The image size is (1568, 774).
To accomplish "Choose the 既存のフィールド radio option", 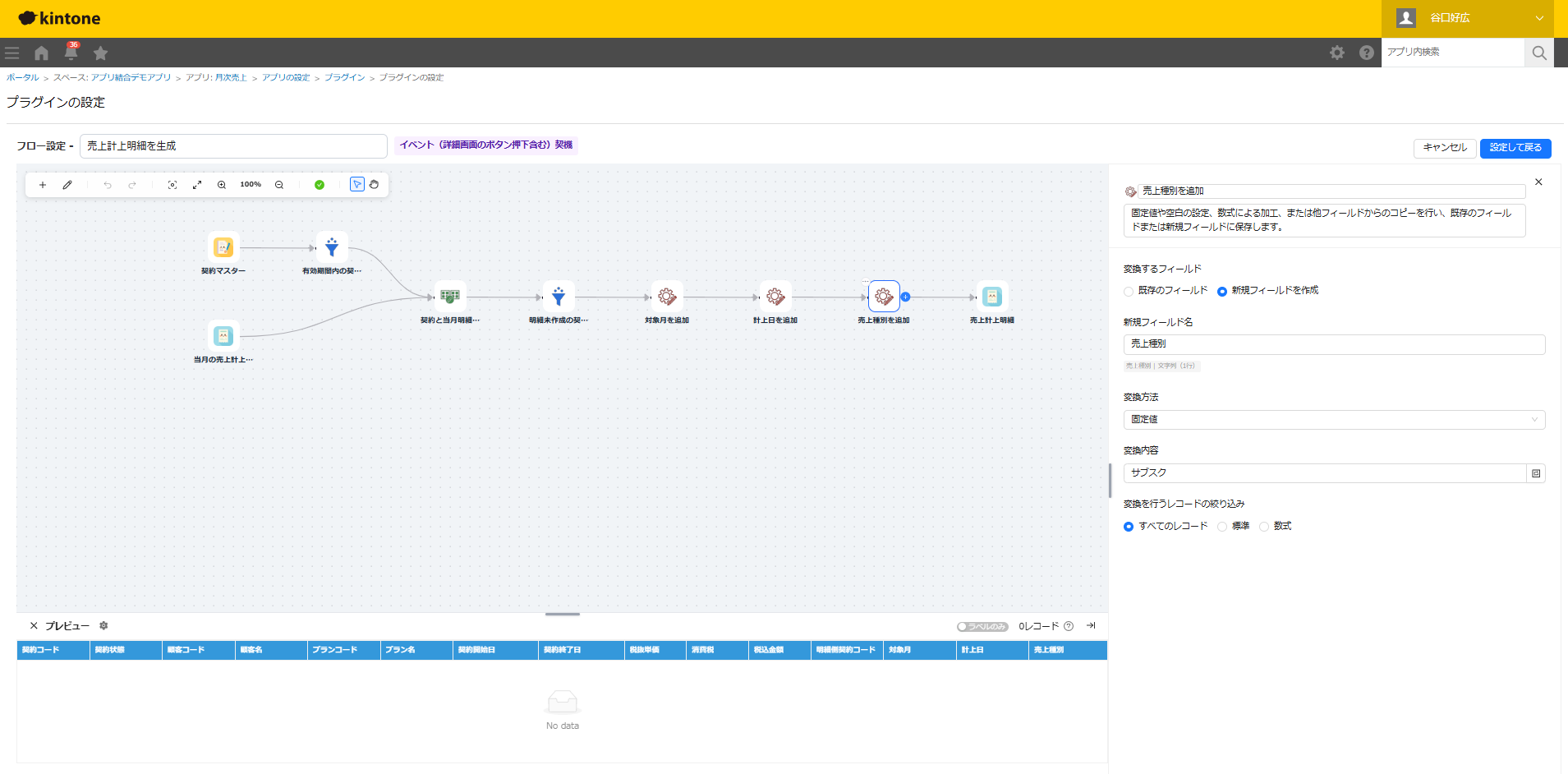I will 1129,291.
